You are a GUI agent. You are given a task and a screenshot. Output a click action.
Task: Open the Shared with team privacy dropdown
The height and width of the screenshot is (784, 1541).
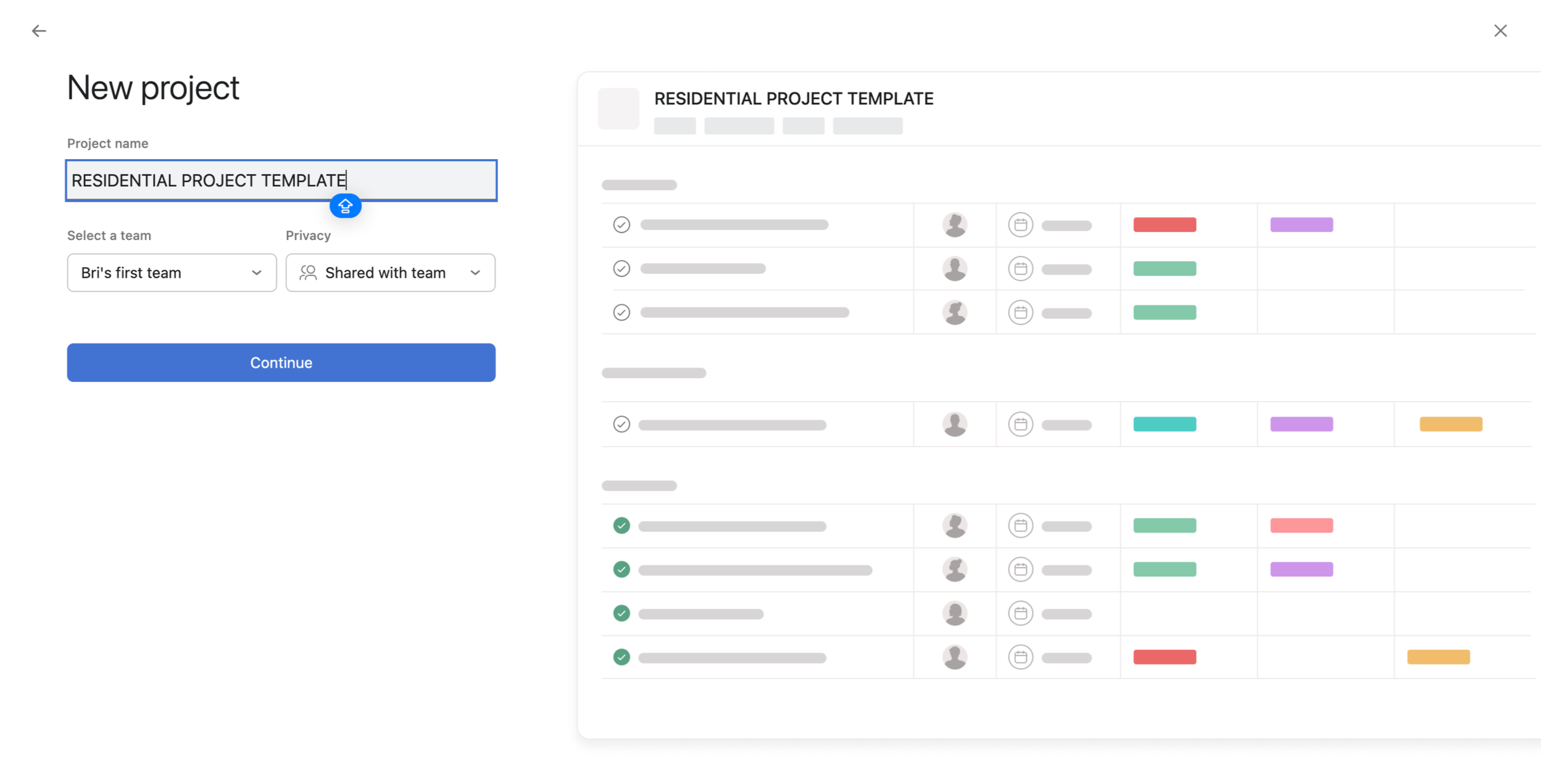(x=390, y=273)
